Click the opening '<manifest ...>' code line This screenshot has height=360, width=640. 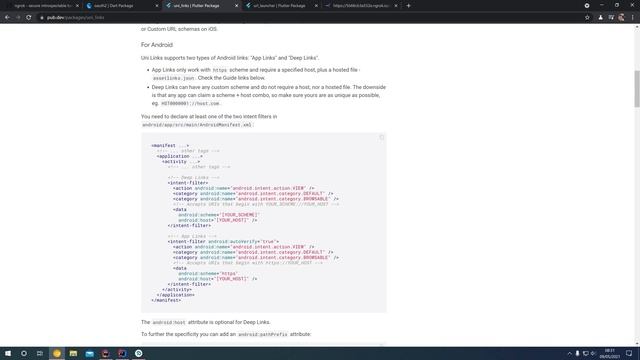pyautogui.click(x=170, y=146)
